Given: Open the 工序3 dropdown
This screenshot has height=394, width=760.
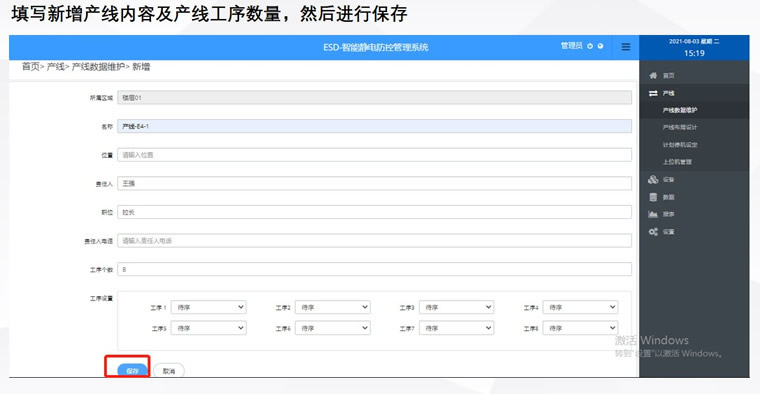Looking at the screenshot, I should (x=457, y=307).
